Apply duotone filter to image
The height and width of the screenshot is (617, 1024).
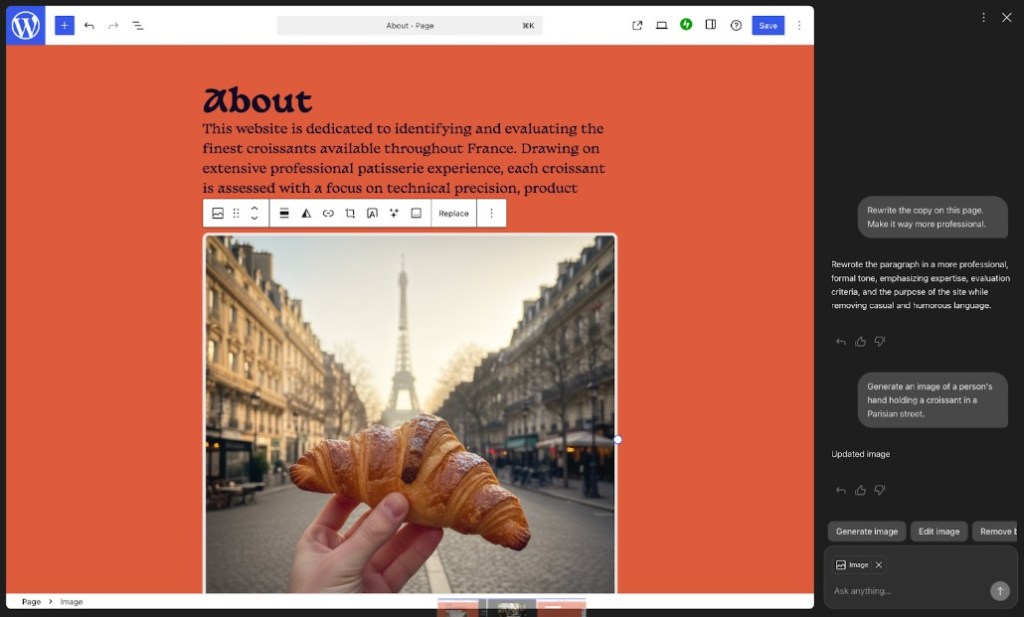(306, 213)
